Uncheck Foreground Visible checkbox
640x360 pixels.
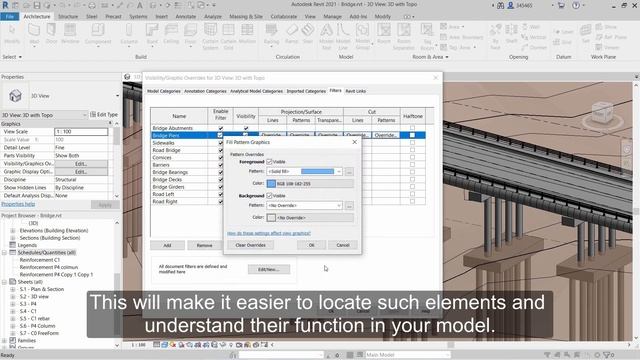point(269,162)
